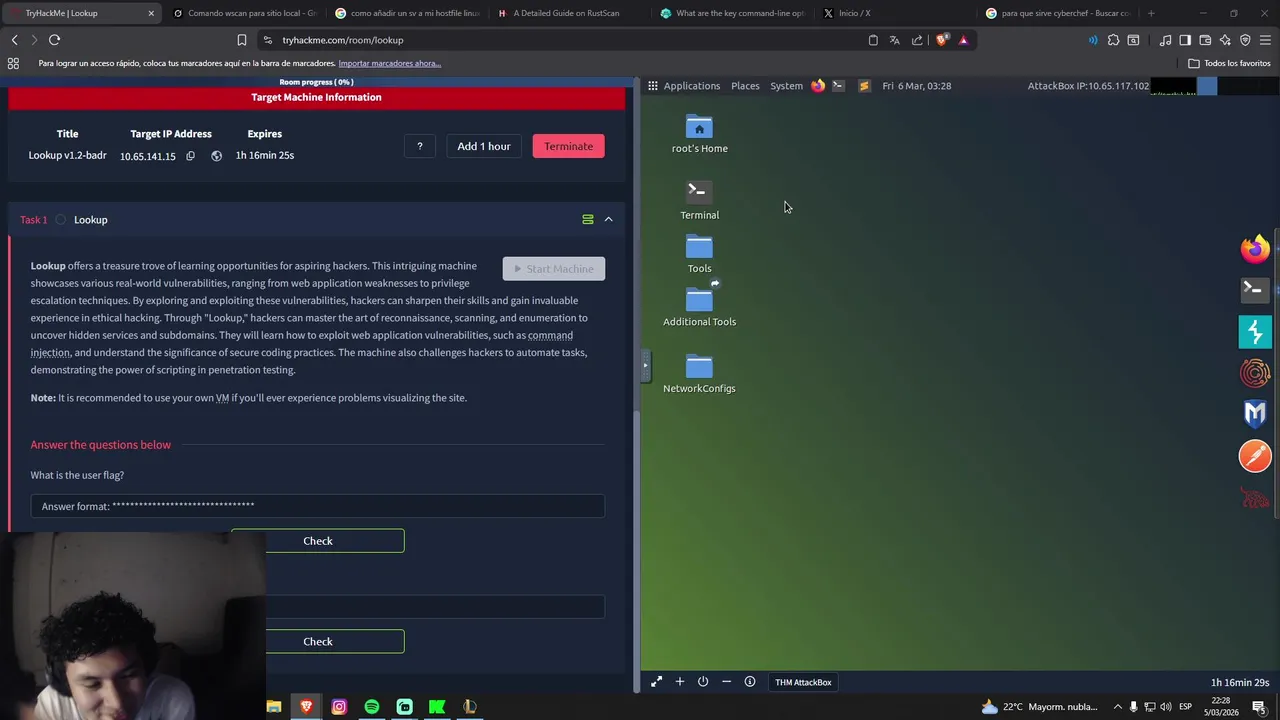Click THM AttackBox button
The height and width of the screenshot is (720, 1280).
803,682
